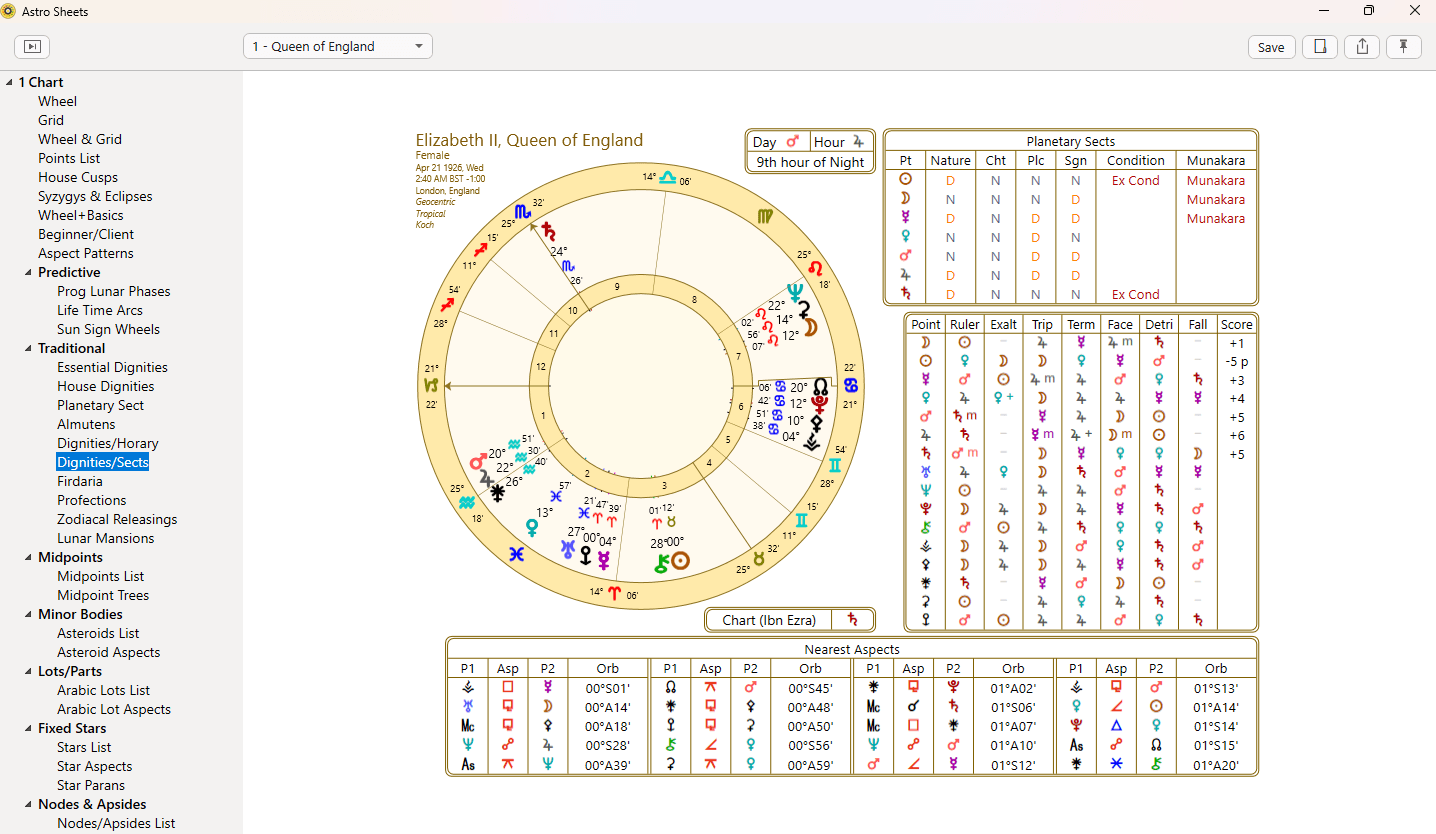Open the Wheel & Grid sheet
The image size is (1436, 834).
(80, 139)
